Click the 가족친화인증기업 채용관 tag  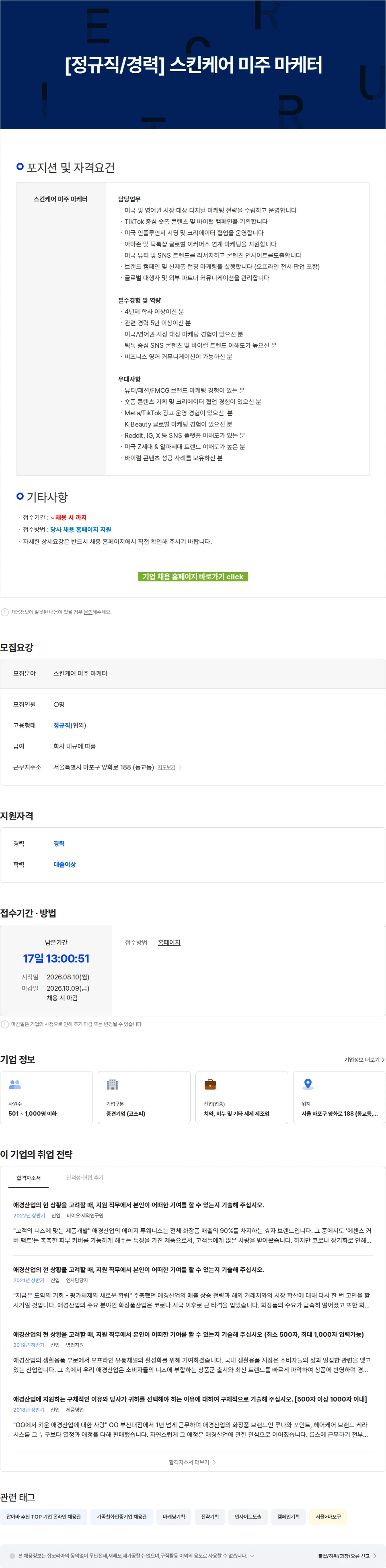pos(122,1516)
